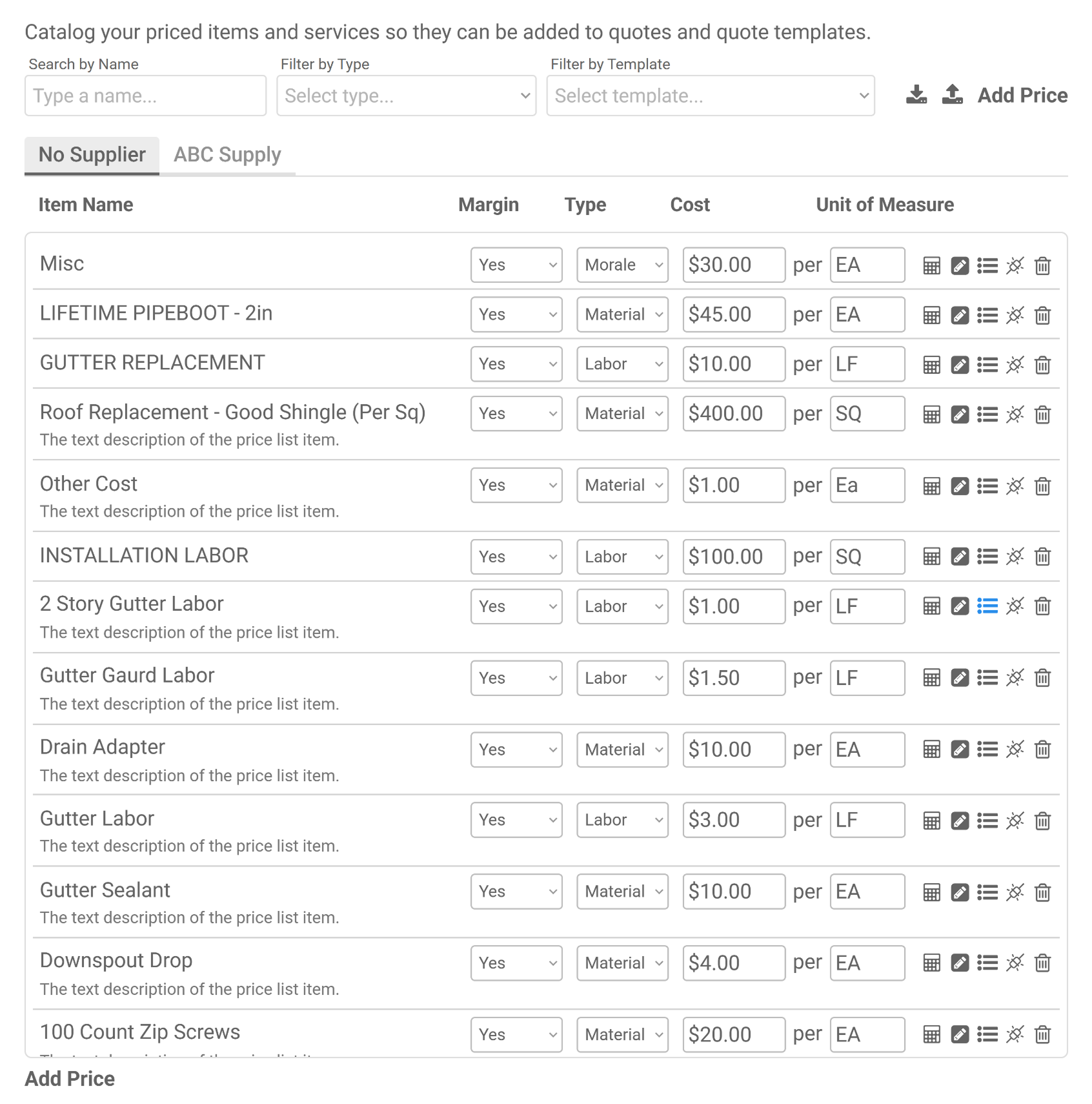This screenshot has width=1092, height=1104.
Task: Click the Drain Adapter item name
Action: point(103,747)
